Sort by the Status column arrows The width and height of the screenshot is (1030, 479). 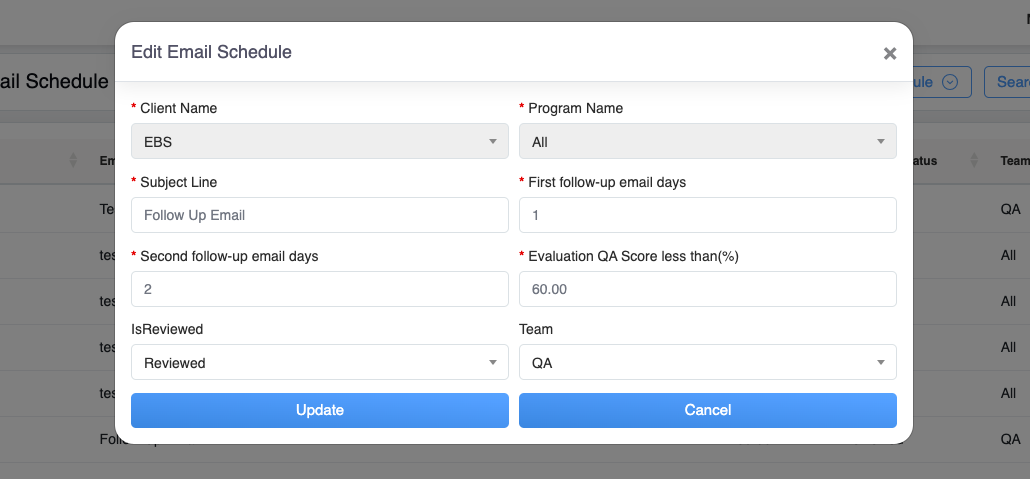pos(973,160)
